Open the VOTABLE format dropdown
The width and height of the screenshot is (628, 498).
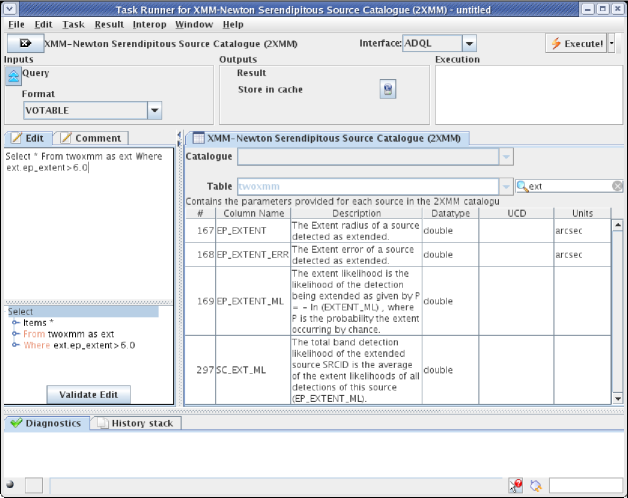pyautogui.click(x=154, y=110)
